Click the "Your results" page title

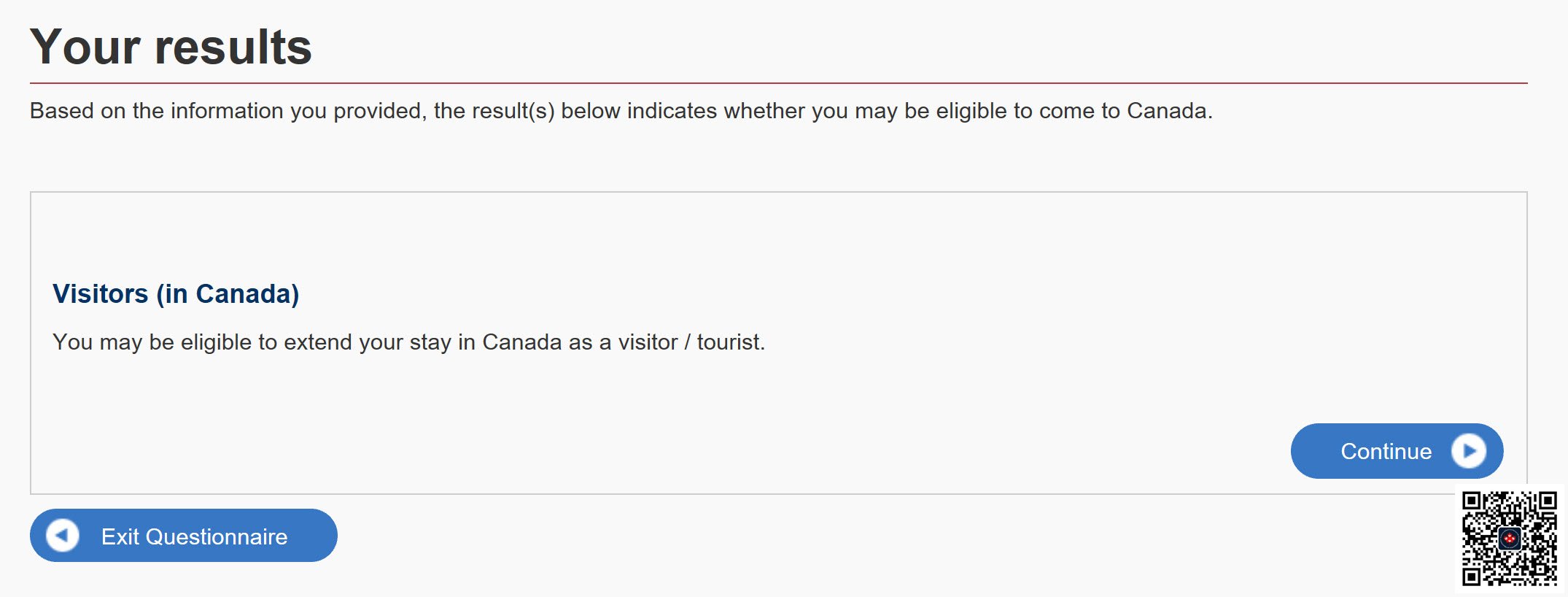171,47
